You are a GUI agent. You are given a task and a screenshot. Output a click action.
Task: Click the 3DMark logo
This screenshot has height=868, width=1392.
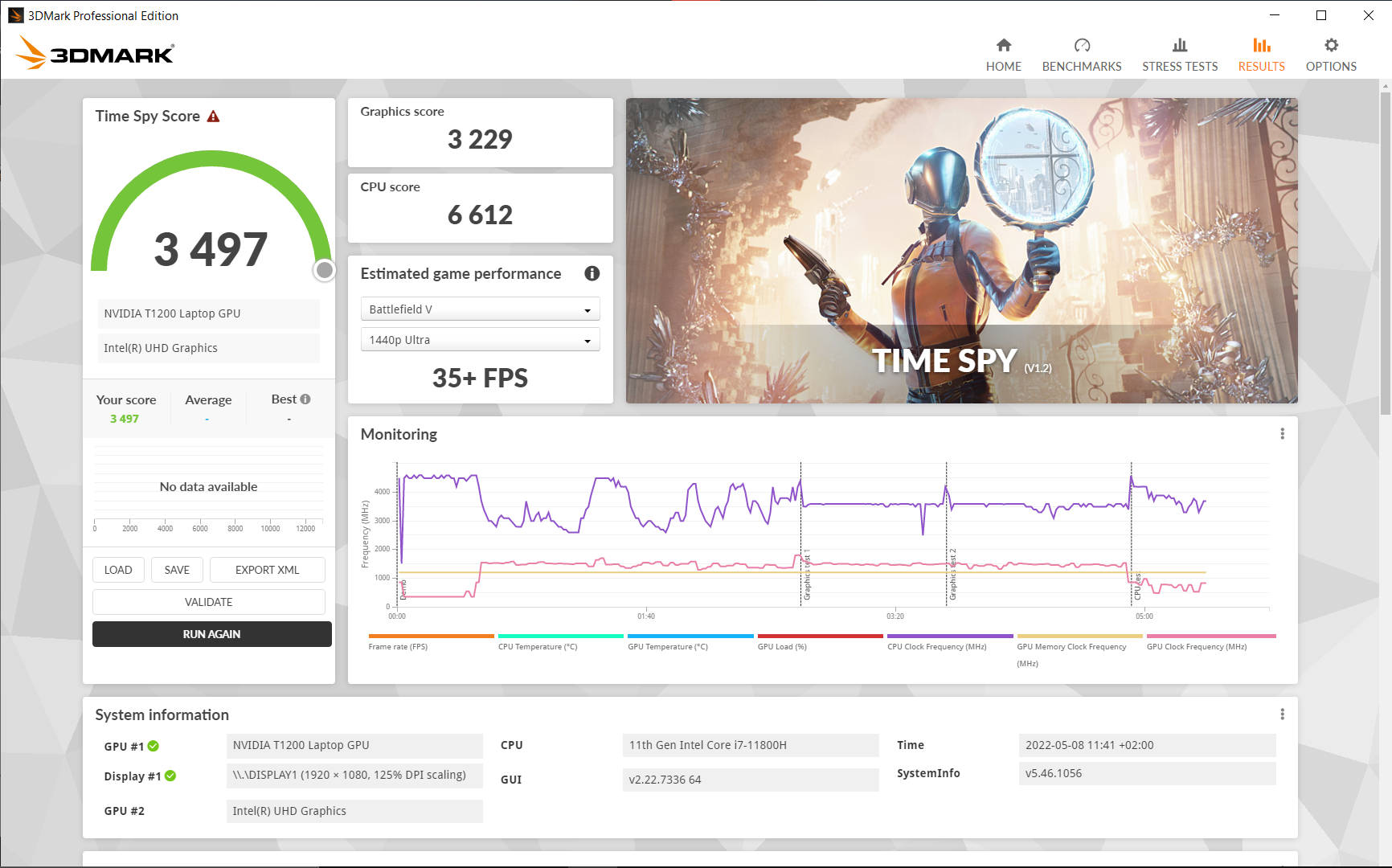point(95,53)
